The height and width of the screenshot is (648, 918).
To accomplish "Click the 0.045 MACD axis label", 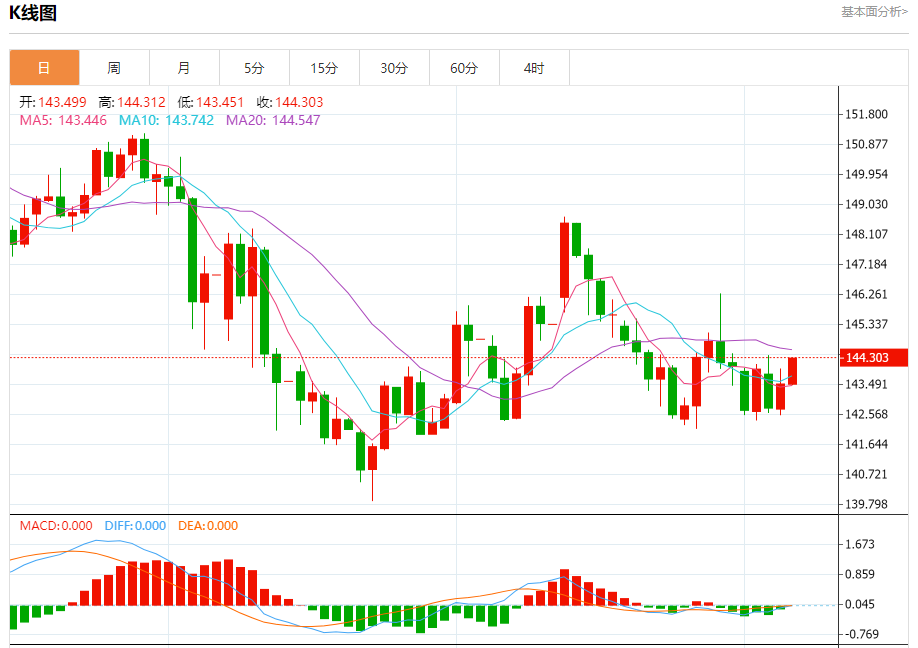I will click(x=859, y=604).
